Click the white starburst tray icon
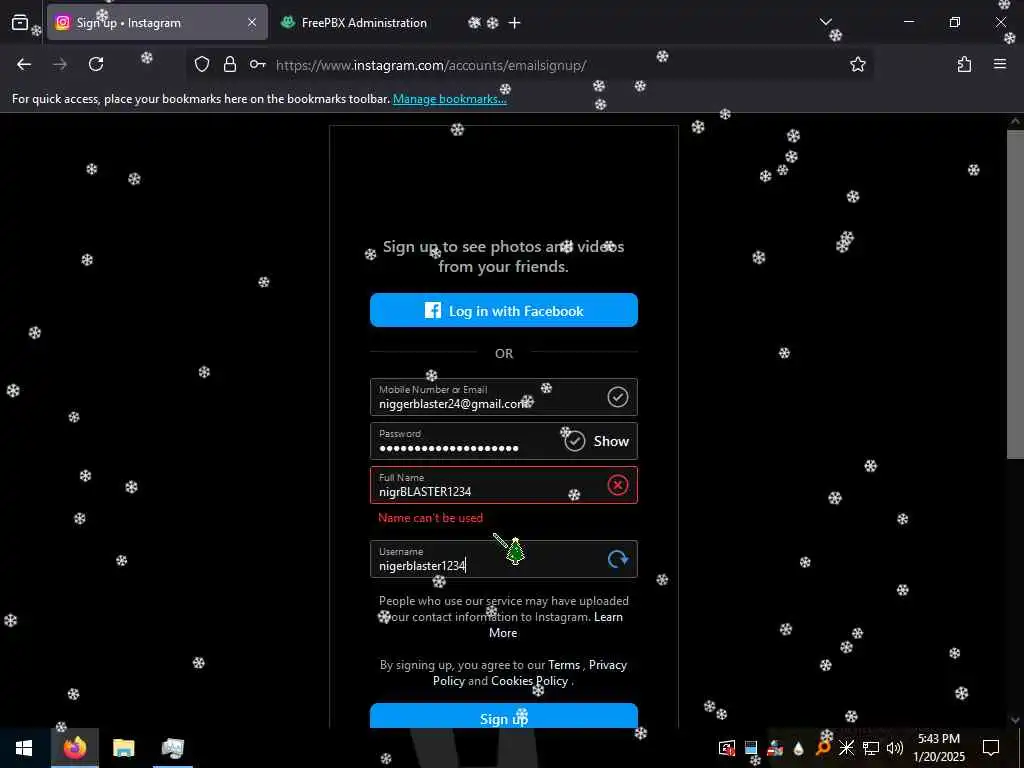1024x768 pixels. coord(846,748)
